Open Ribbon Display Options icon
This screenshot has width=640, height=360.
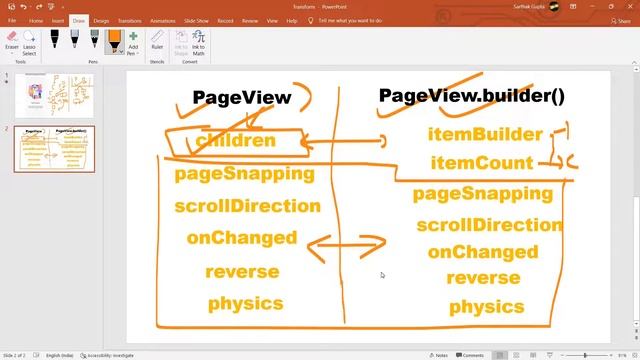[573, 7]
